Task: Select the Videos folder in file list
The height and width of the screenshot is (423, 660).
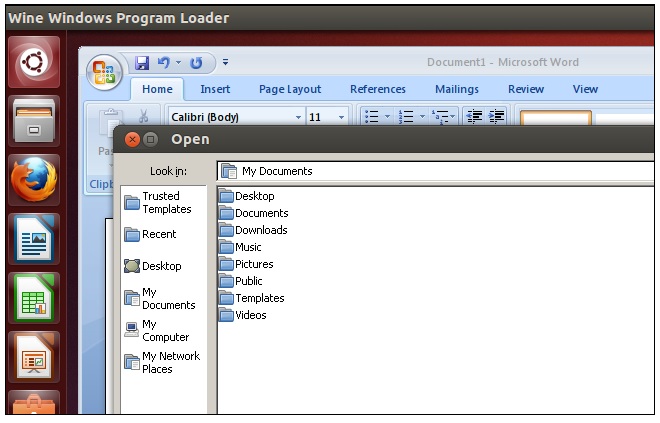Action: click(x=243, y=315)
